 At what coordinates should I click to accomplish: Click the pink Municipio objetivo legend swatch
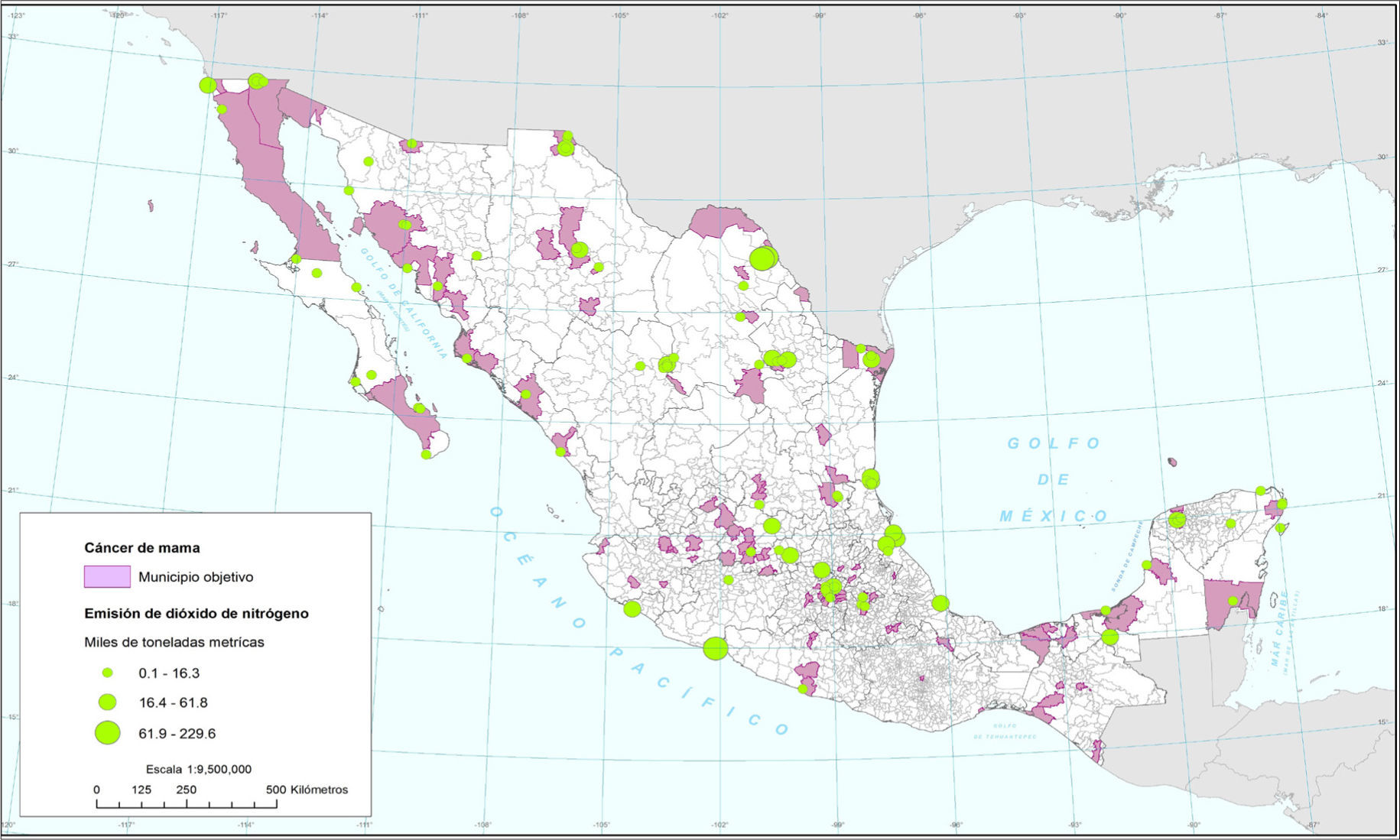[107, 577]
